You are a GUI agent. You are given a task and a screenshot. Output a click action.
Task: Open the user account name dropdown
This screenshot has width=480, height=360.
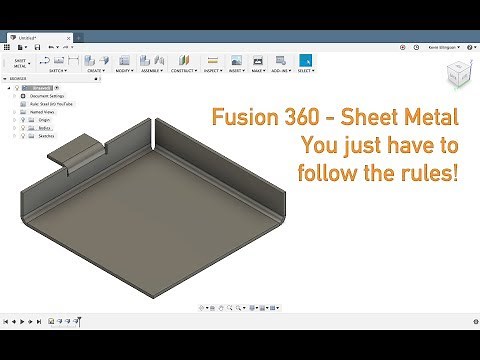pos(444,47)
